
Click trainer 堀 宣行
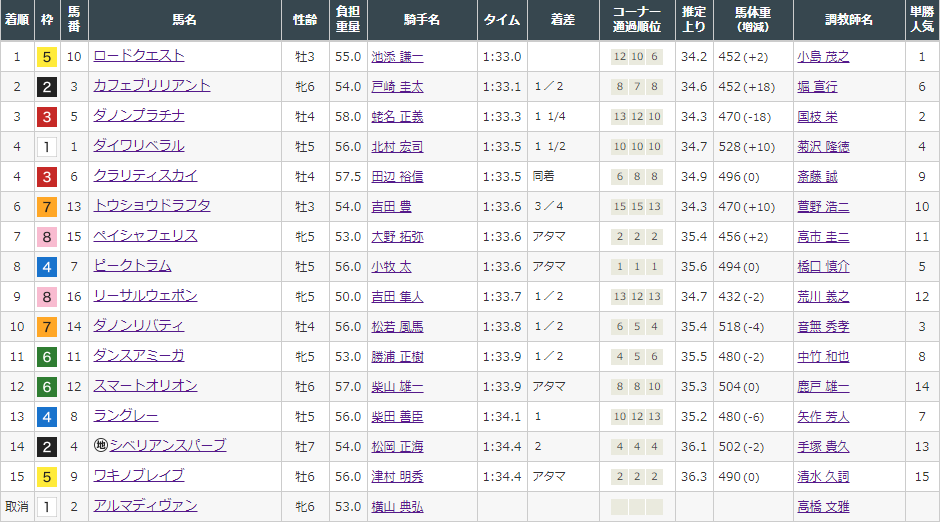pos(817,87)
